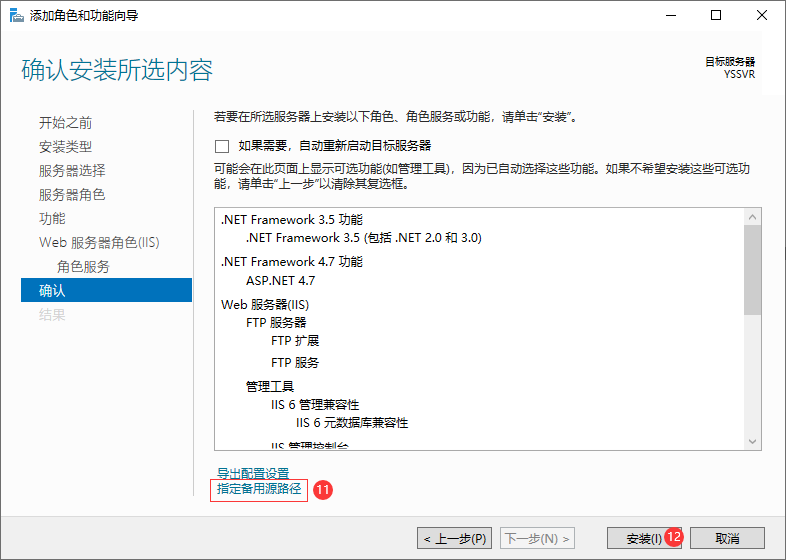Enable automatic restart of the destination server checkbox
786x560 pixels.
pyautogui.click(x=222, y=146)
